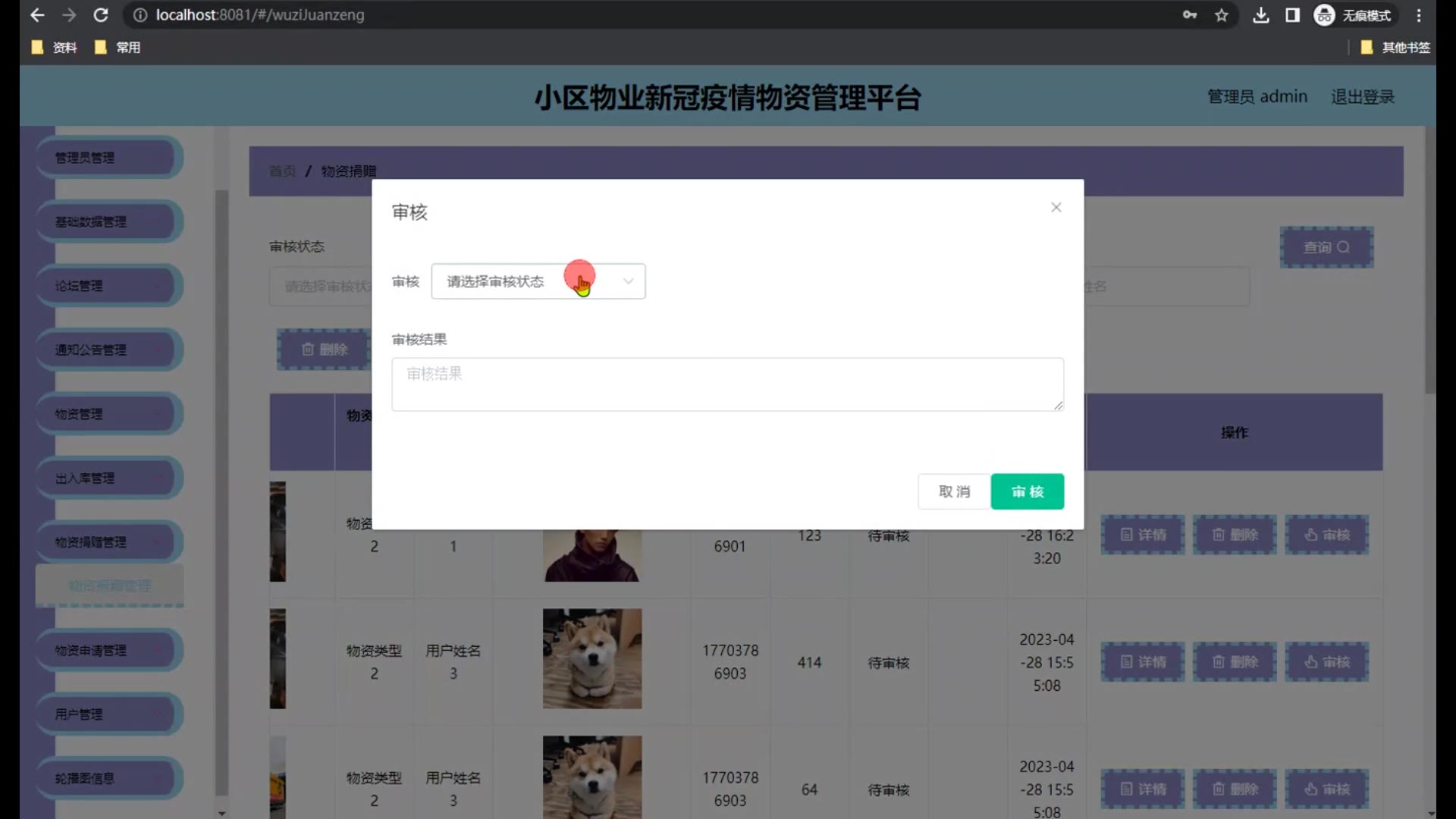Click the dog photo in the quantity 64 row
Viewport: 1456px width, 819px height.
click(592, 777)
